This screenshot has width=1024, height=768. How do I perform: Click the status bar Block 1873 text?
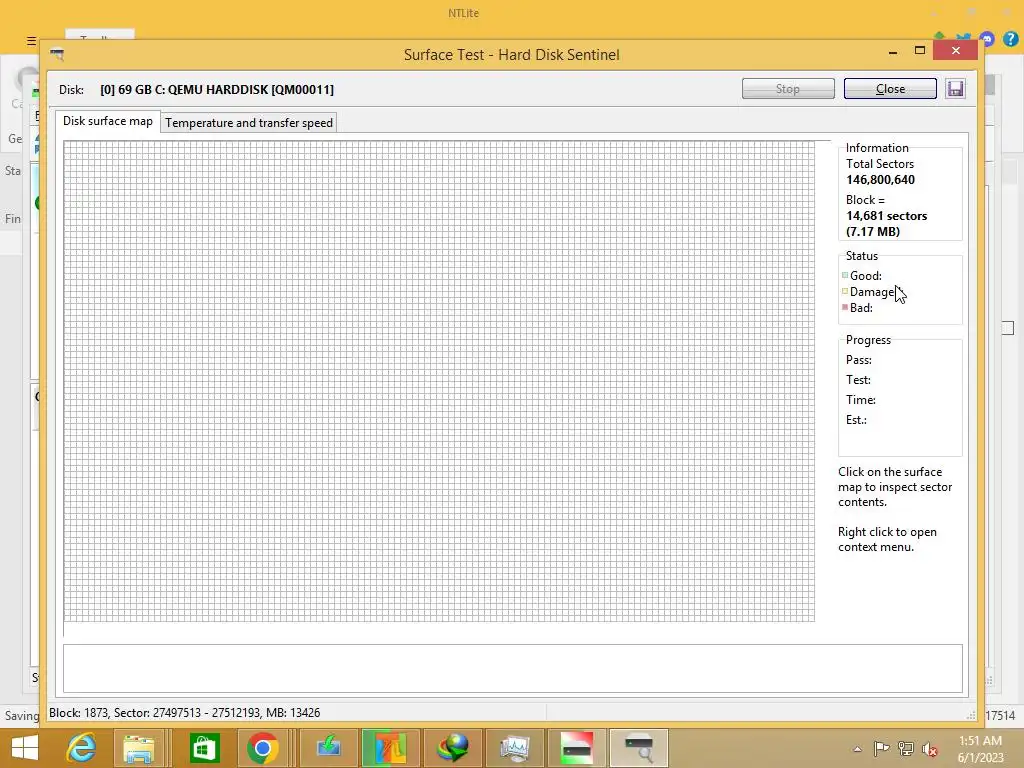tap(185, 712)
